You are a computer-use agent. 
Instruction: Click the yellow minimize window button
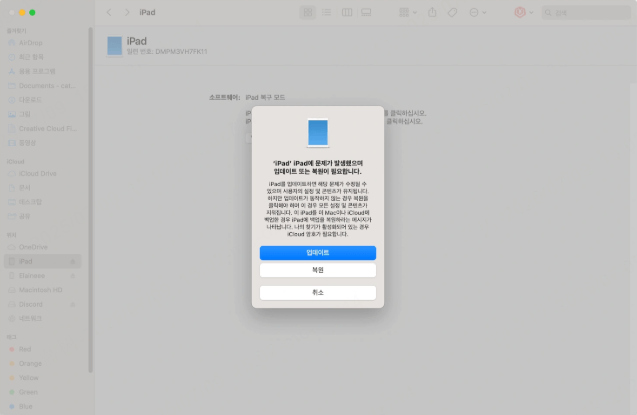[x=22, y=13]
